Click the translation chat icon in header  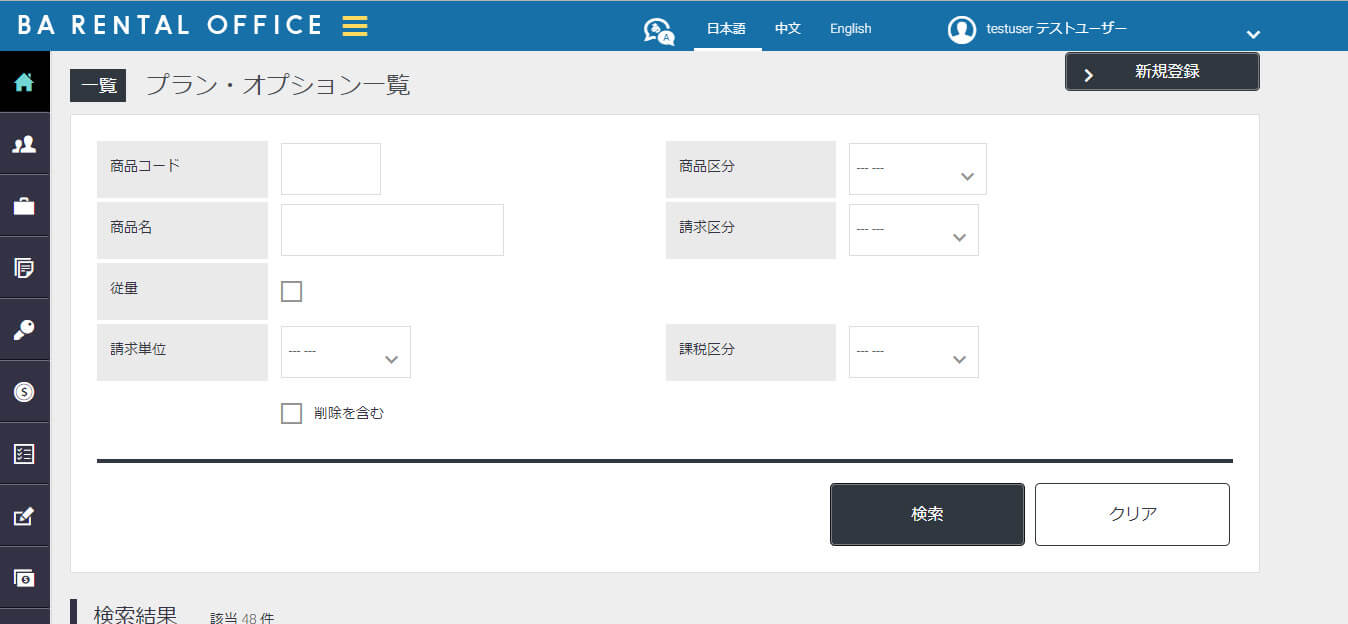(x=658, y=31)
